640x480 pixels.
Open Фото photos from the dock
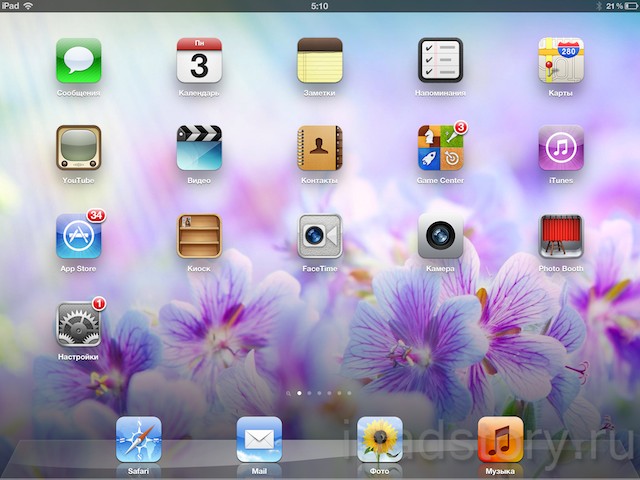click(380, 439)
